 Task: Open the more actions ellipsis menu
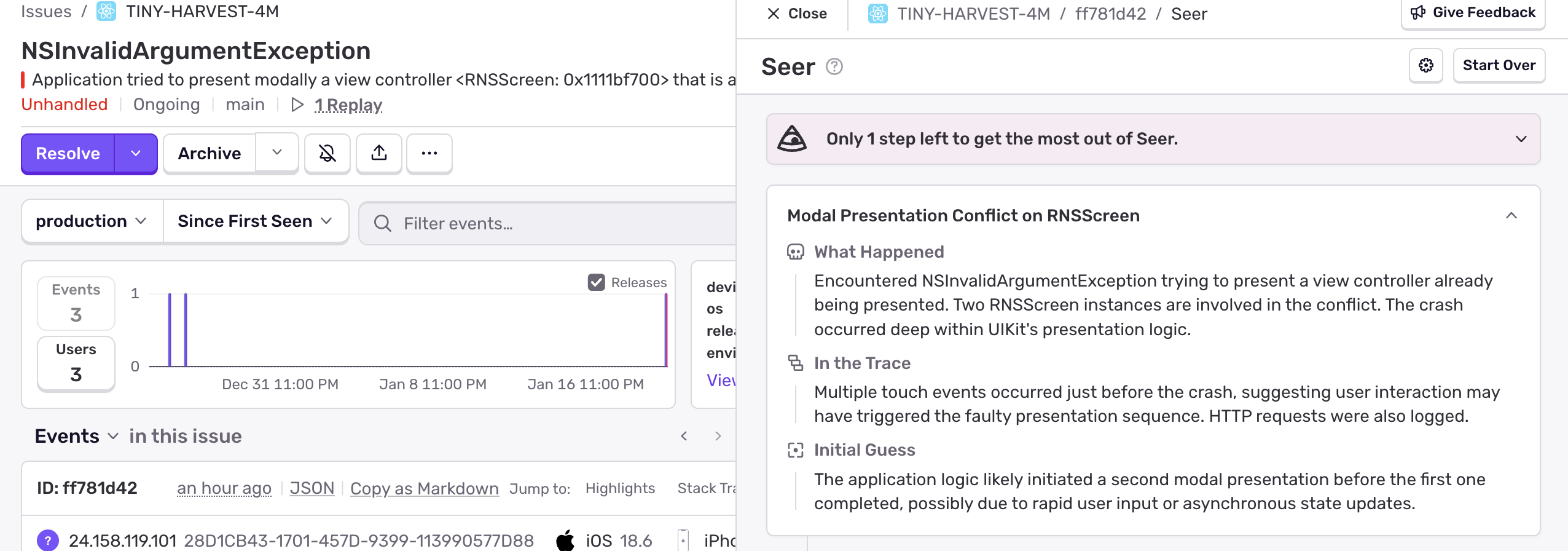[429, 154]
